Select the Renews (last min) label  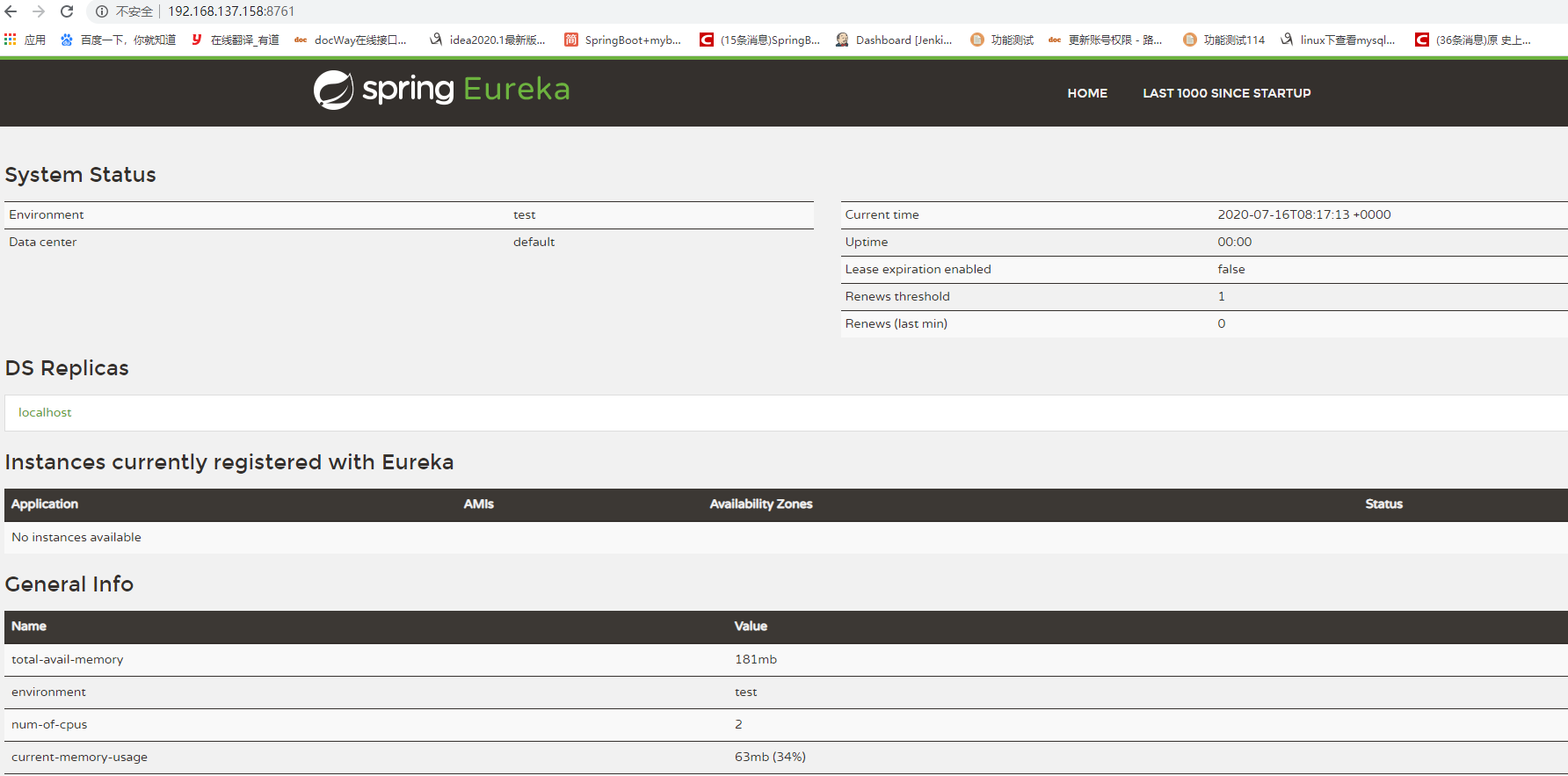pos(897,323)
